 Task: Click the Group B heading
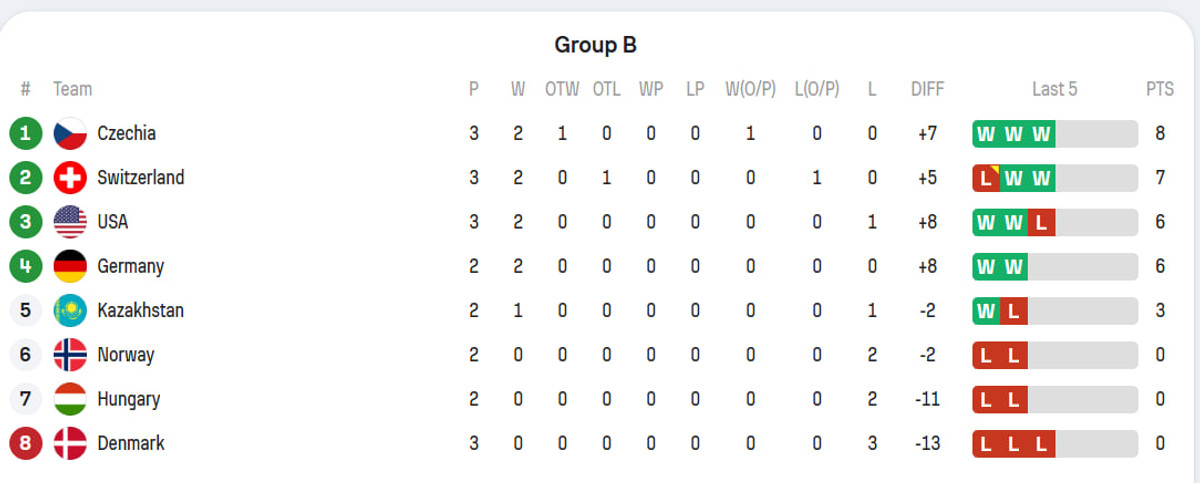point(596,45)
